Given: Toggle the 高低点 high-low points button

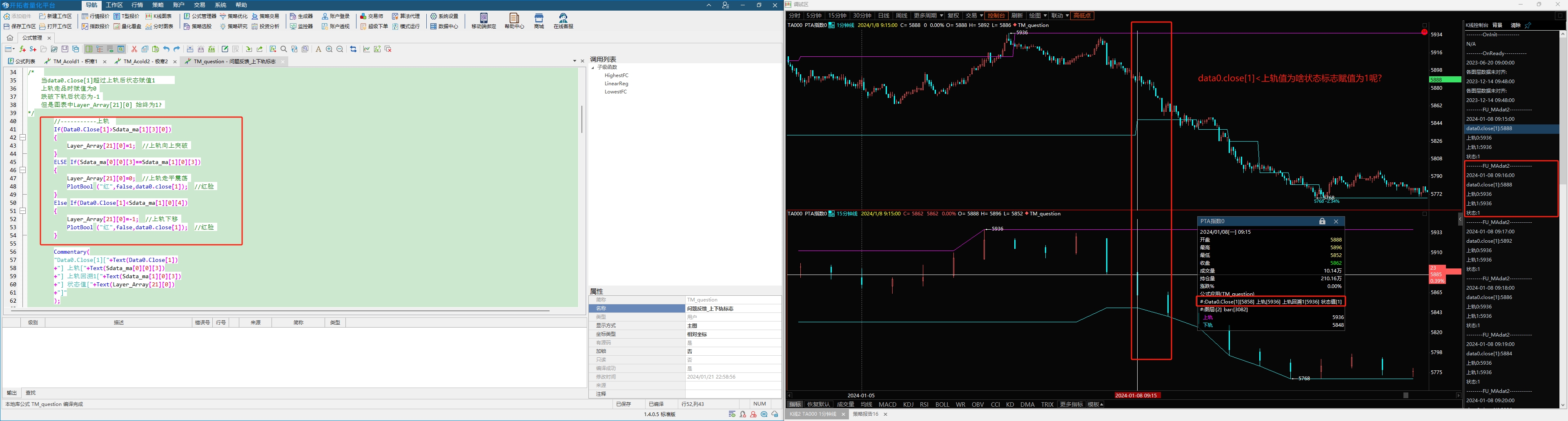Looking at the screenshot, I should [1082, 16].
